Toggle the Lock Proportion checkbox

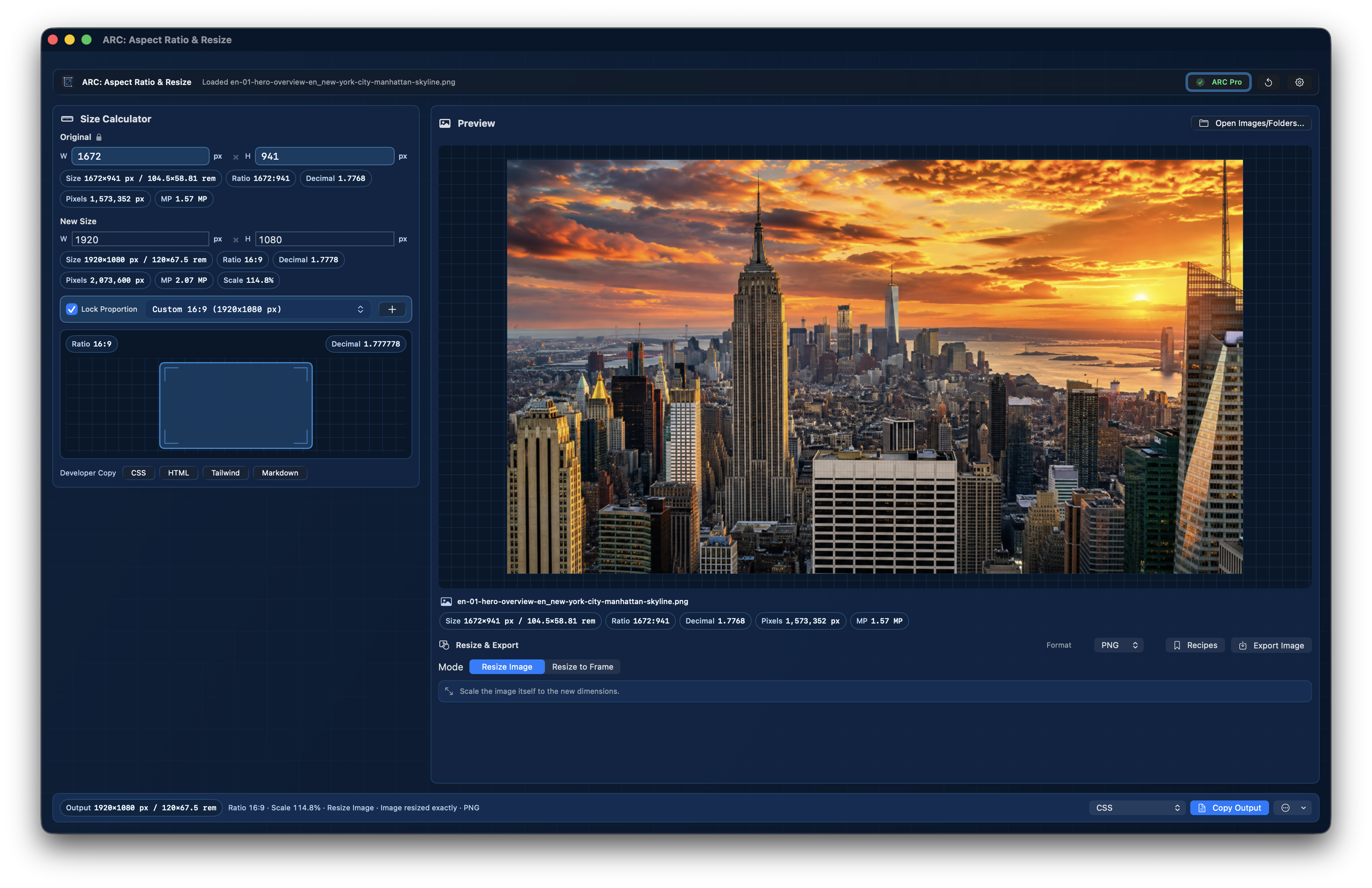click(71, 310)
